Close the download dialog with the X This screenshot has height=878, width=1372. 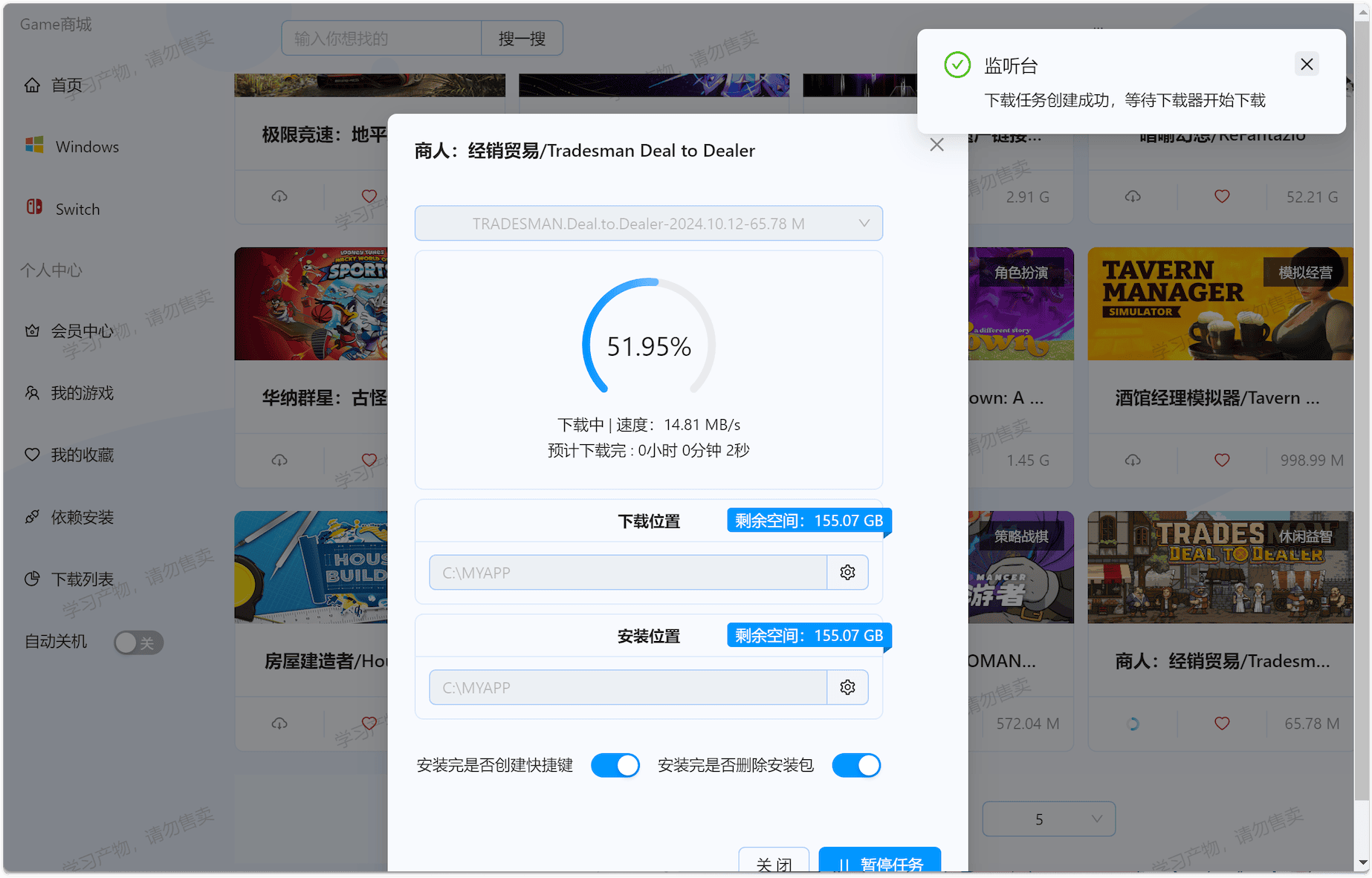click(936, 145)
